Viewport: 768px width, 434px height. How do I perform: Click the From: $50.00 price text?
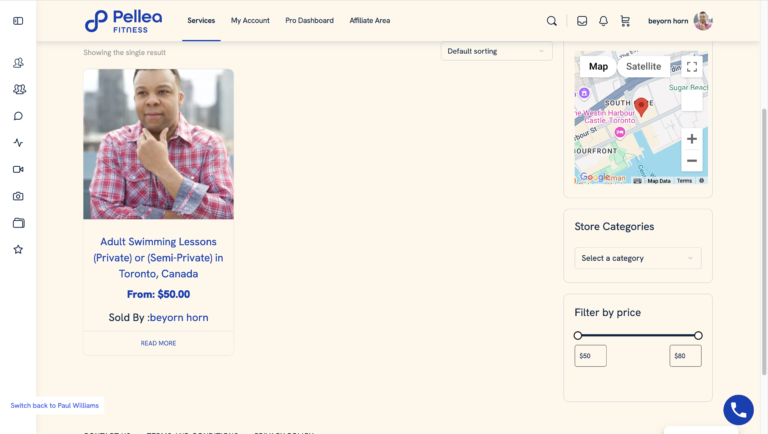point(158,294)
